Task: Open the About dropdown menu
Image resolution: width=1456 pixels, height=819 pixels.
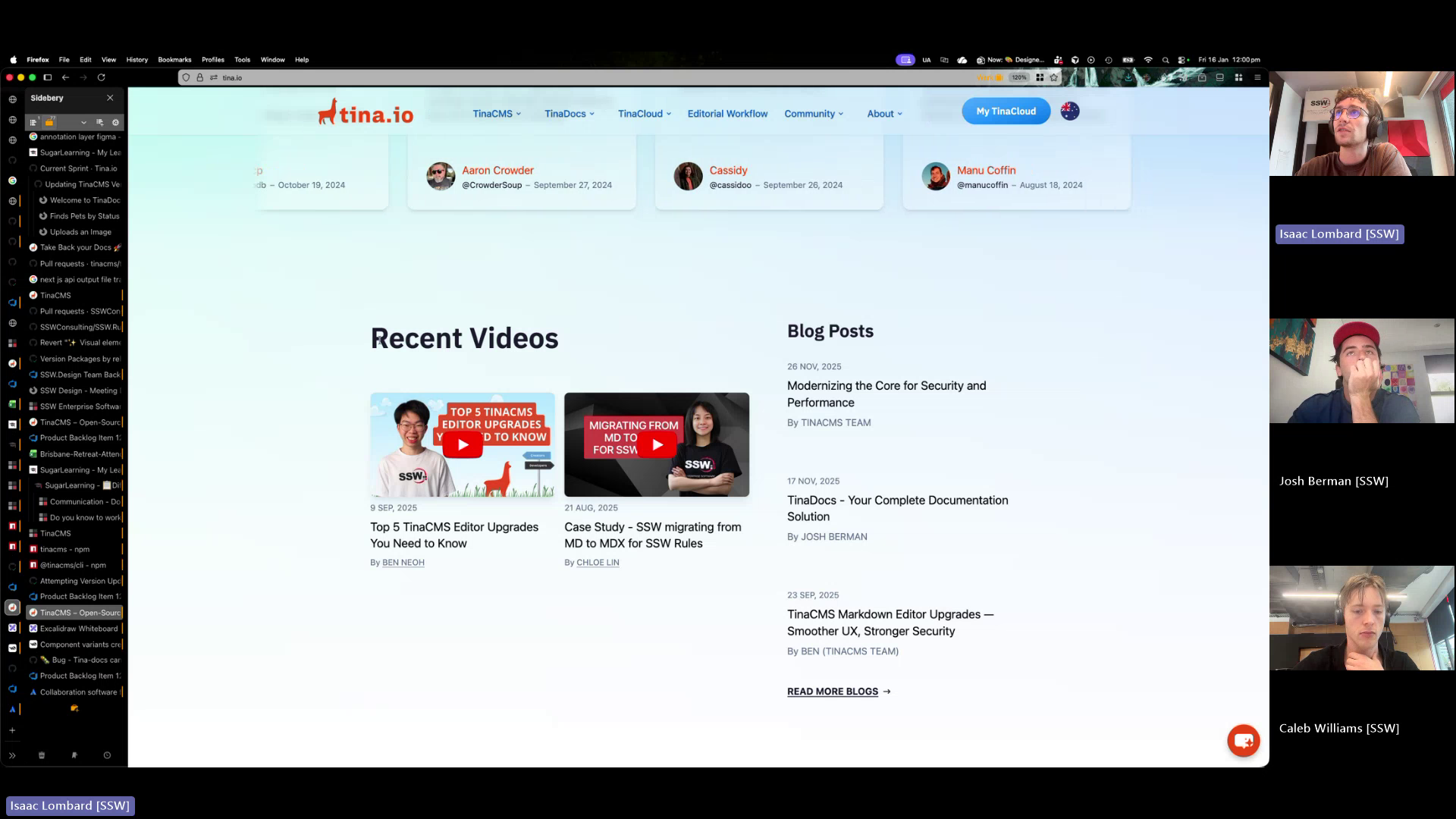Action: 883,114
